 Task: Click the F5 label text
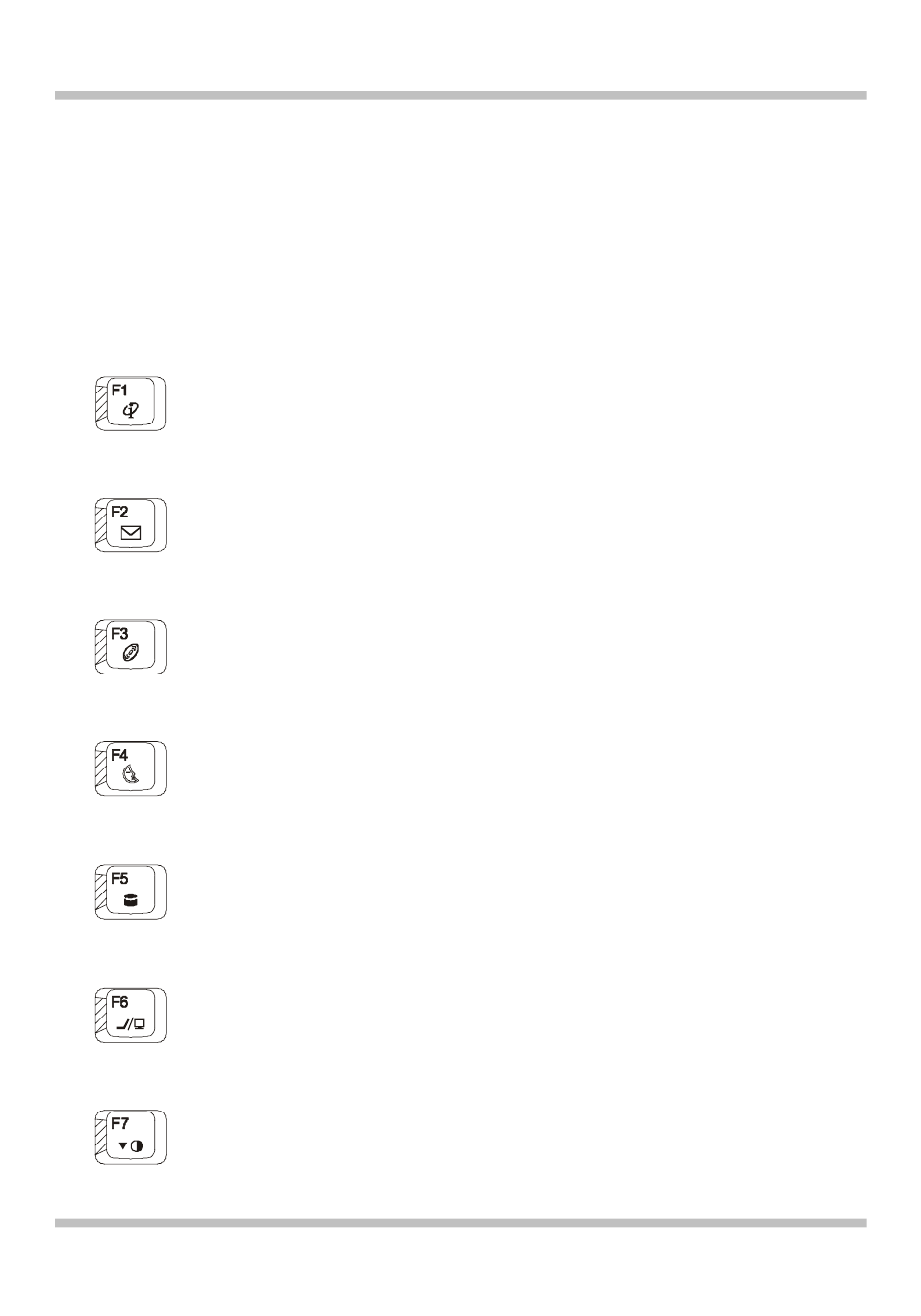120,879
